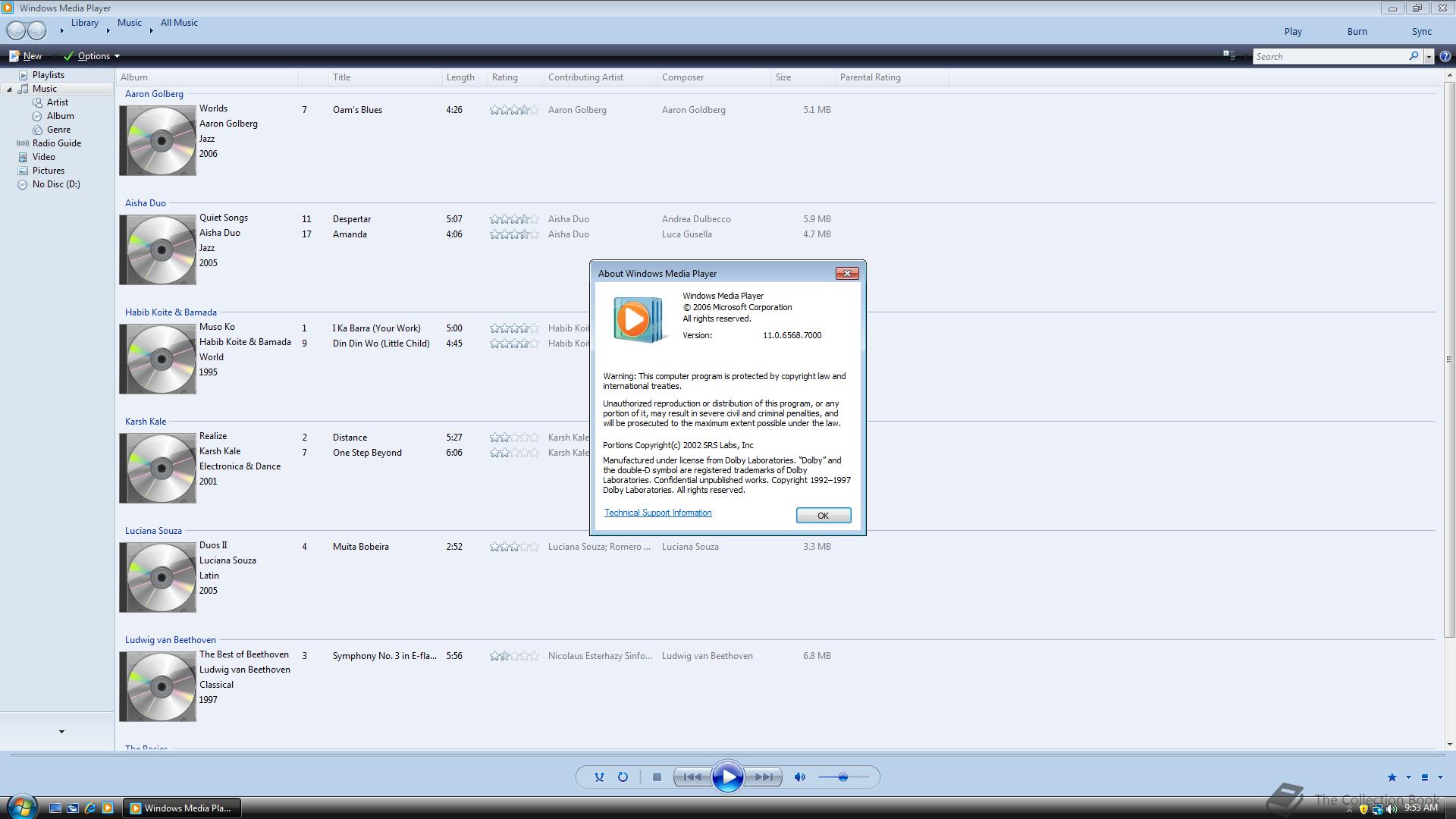The image size is (1456, 819).
Task: Sort by the Title column header
Action: 385,77
